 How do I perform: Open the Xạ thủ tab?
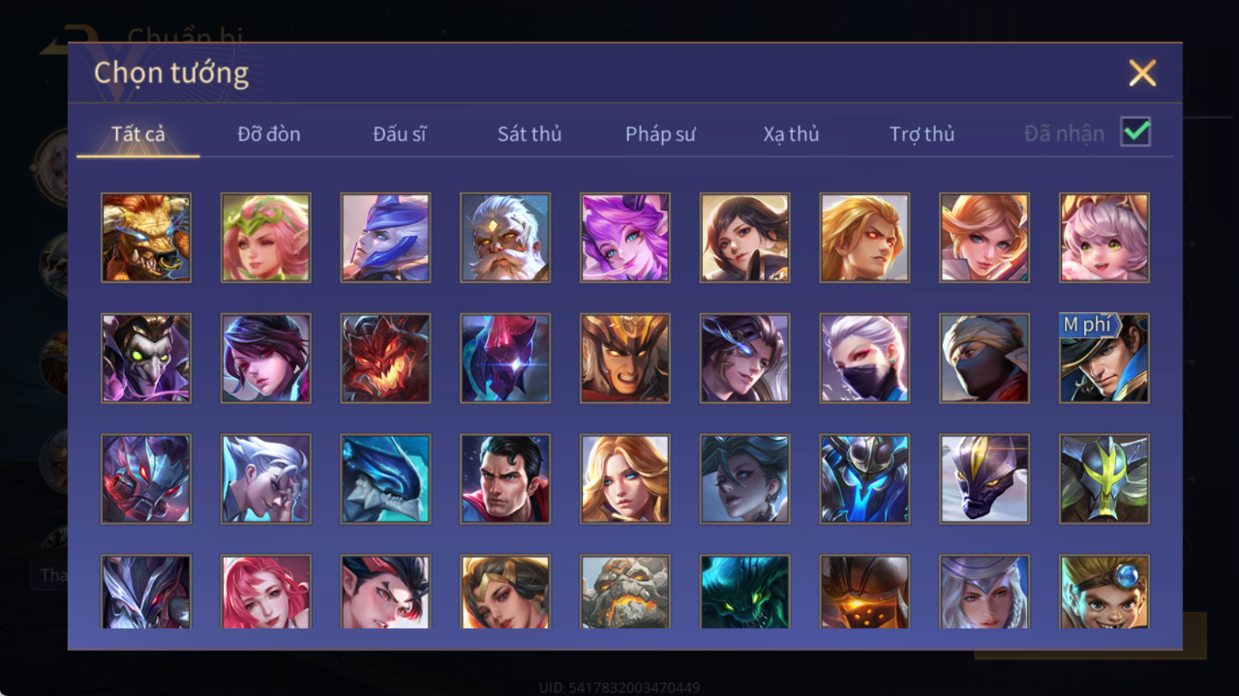coord(791,134)
